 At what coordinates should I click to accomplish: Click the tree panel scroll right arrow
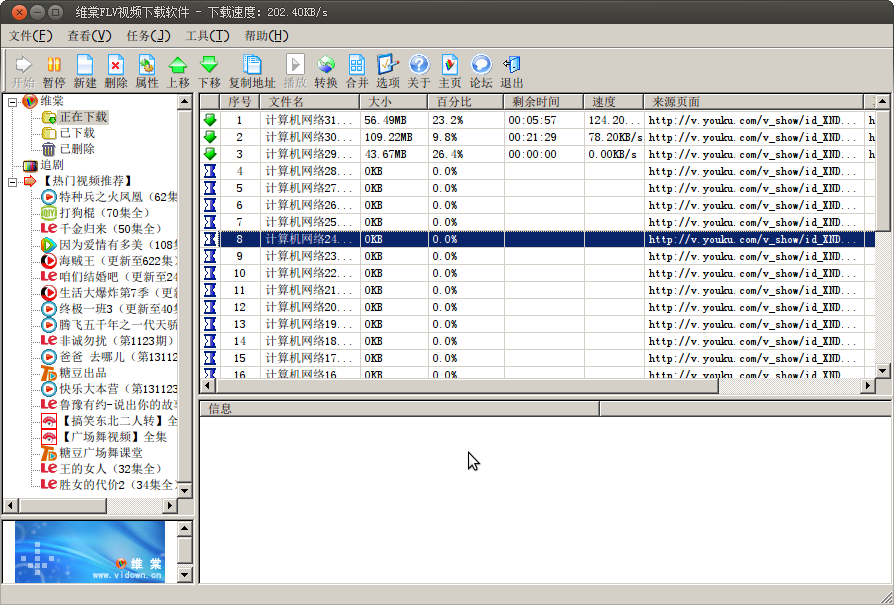tap(169, 505)
